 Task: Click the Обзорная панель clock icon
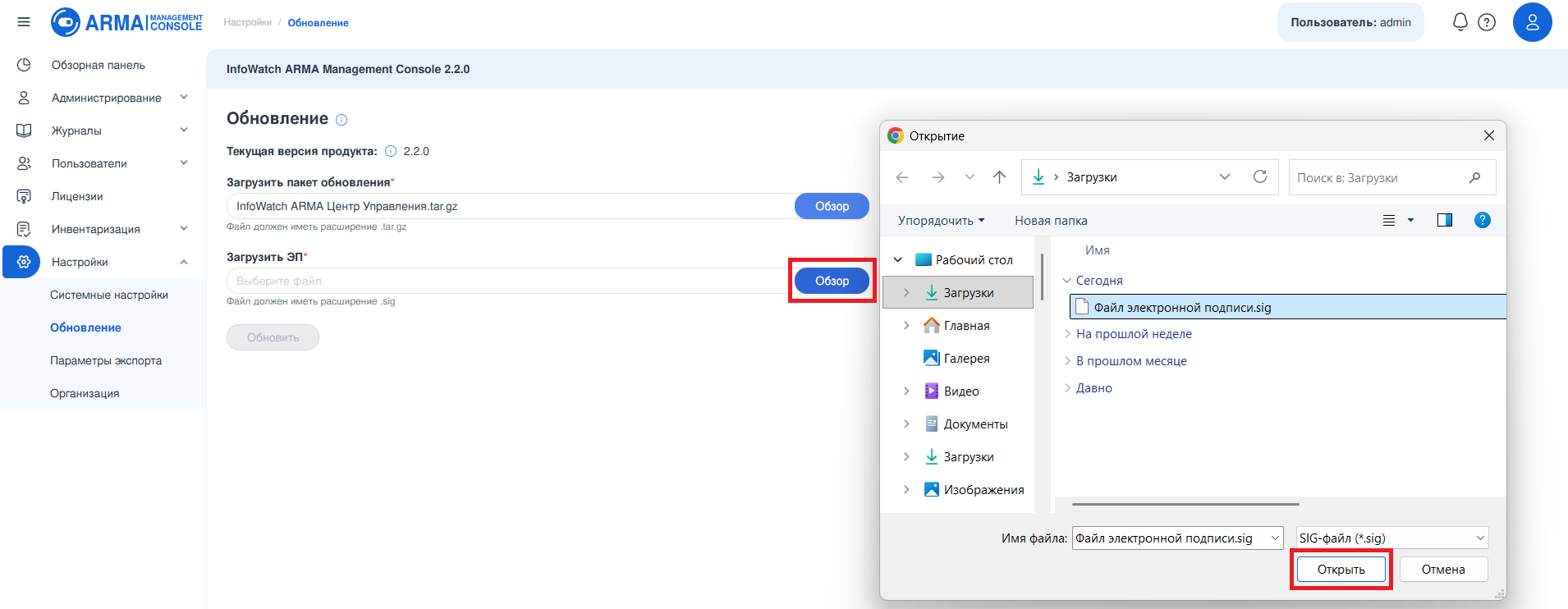(x=24, y=65)
